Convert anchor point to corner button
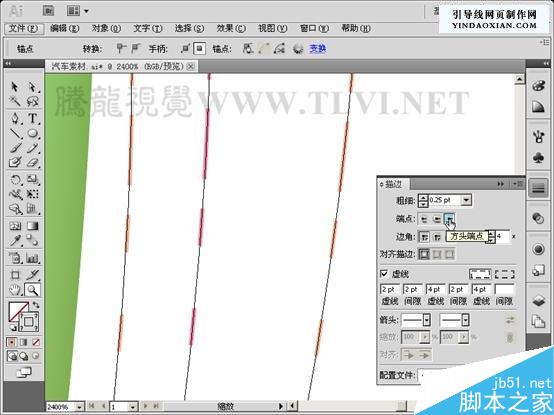 [121, 48]
